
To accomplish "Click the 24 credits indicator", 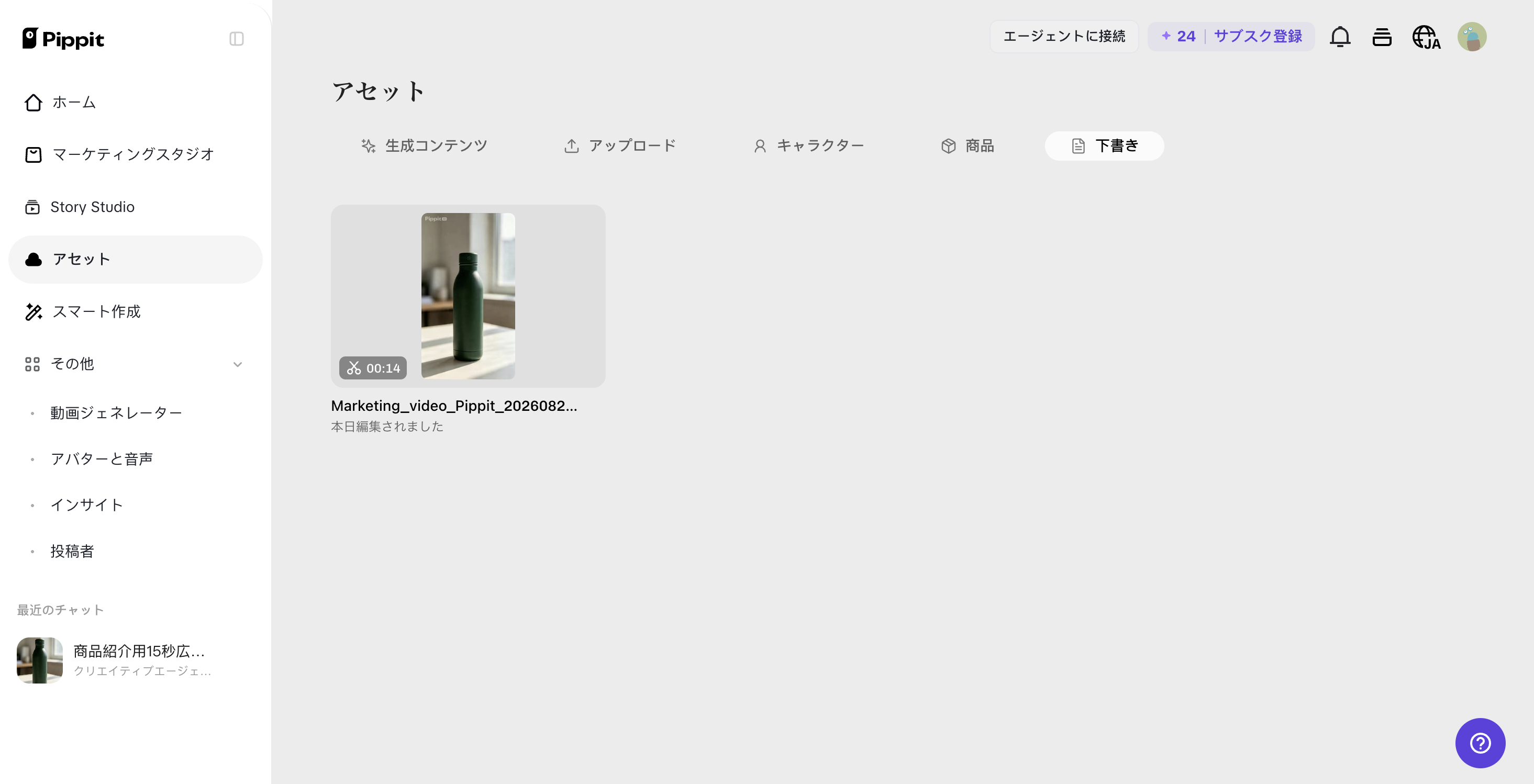I will click(x=1179, y=36).
